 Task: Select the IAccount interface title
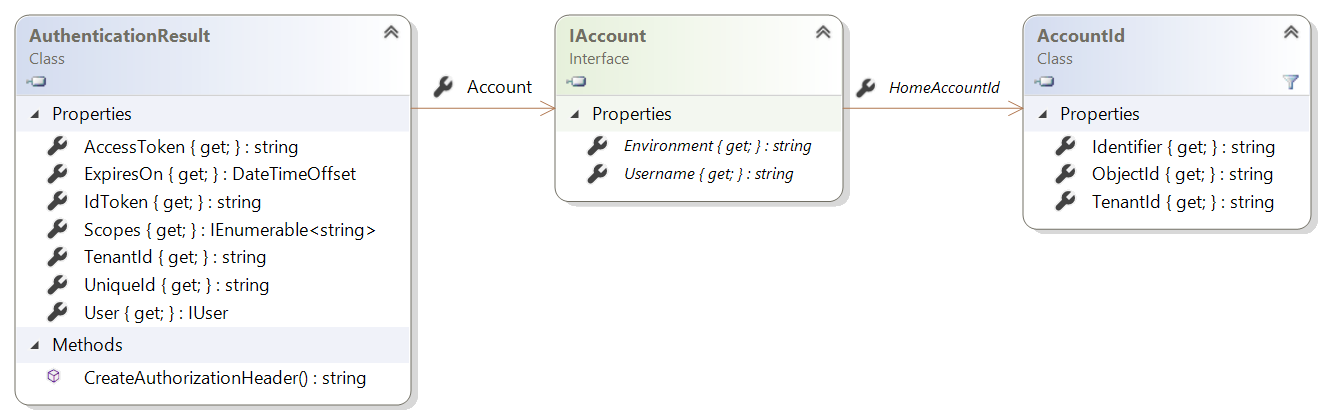[x=607, y=36]
